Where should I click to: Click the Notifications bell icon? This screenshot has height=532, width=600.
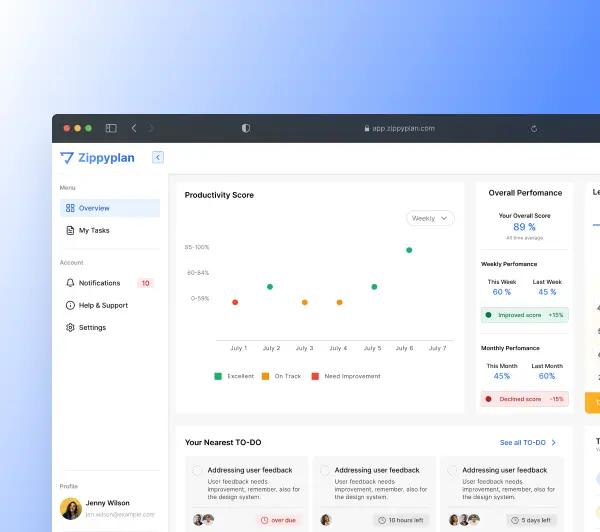pos(70,283)
